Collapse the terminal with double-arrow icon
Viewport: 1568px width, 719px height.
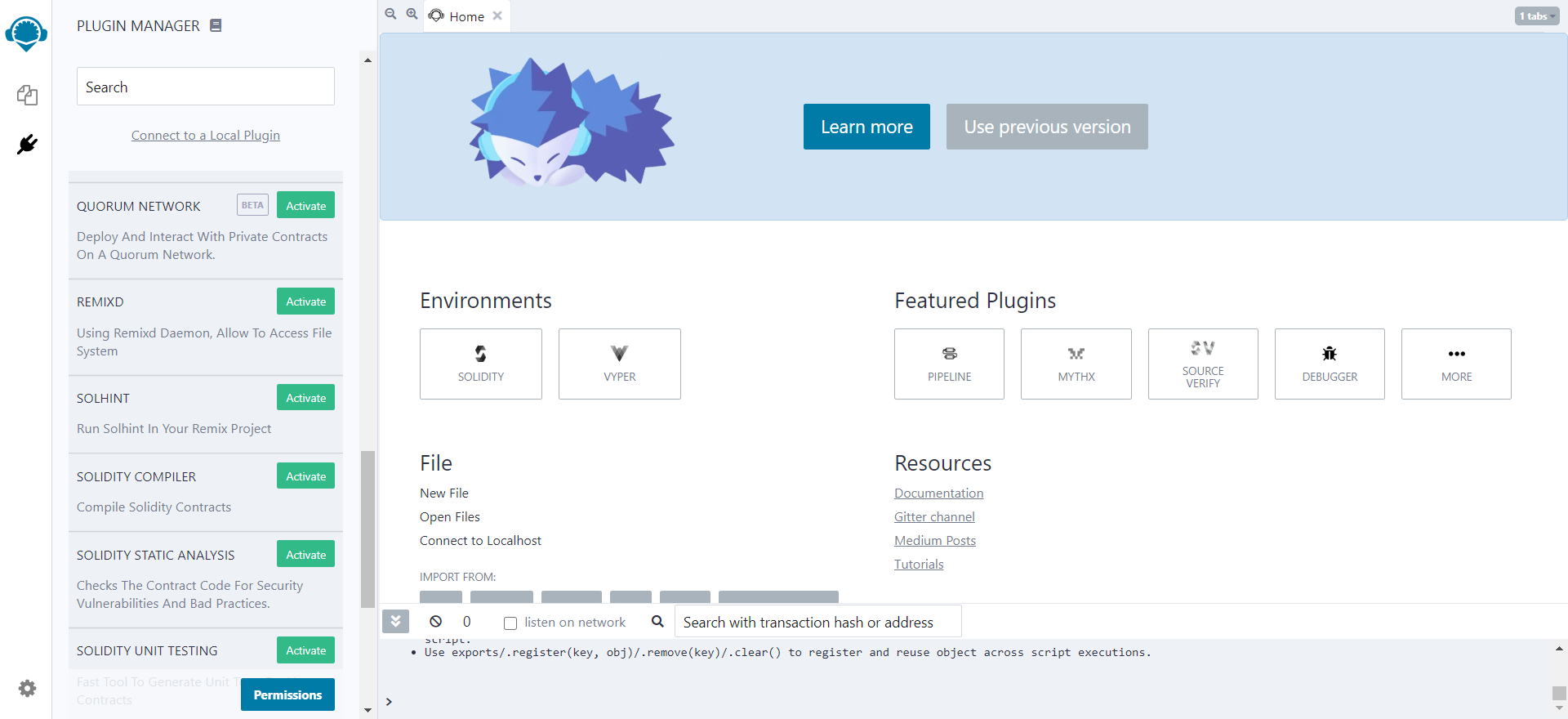395,622
